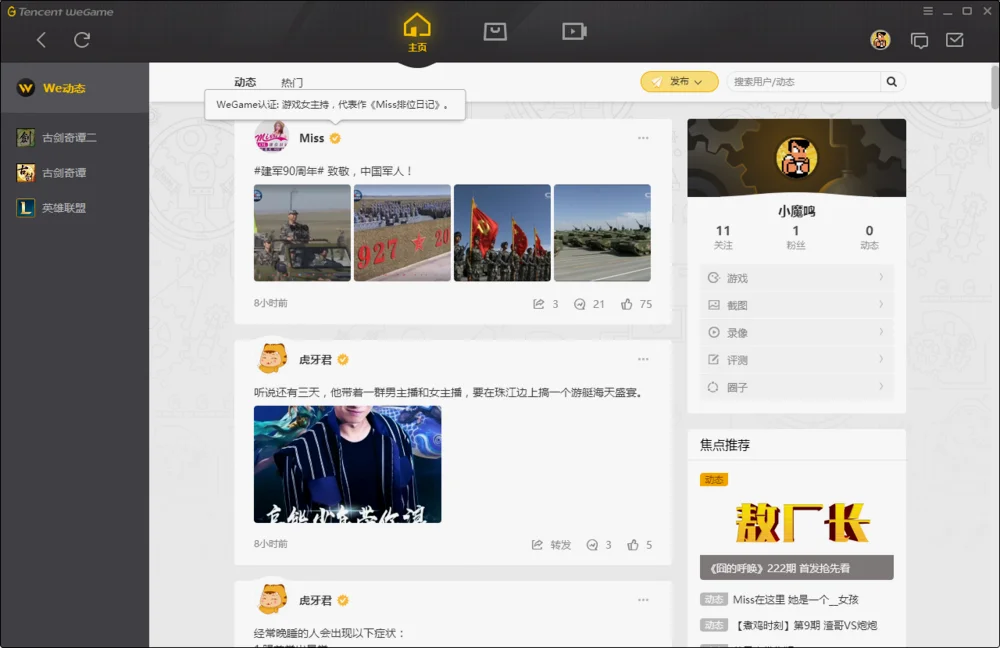Viewport: 1000px width, 648px height.
Task: Click the search magnifier icon
Action: pyautogui.click(x=892, y=82)
